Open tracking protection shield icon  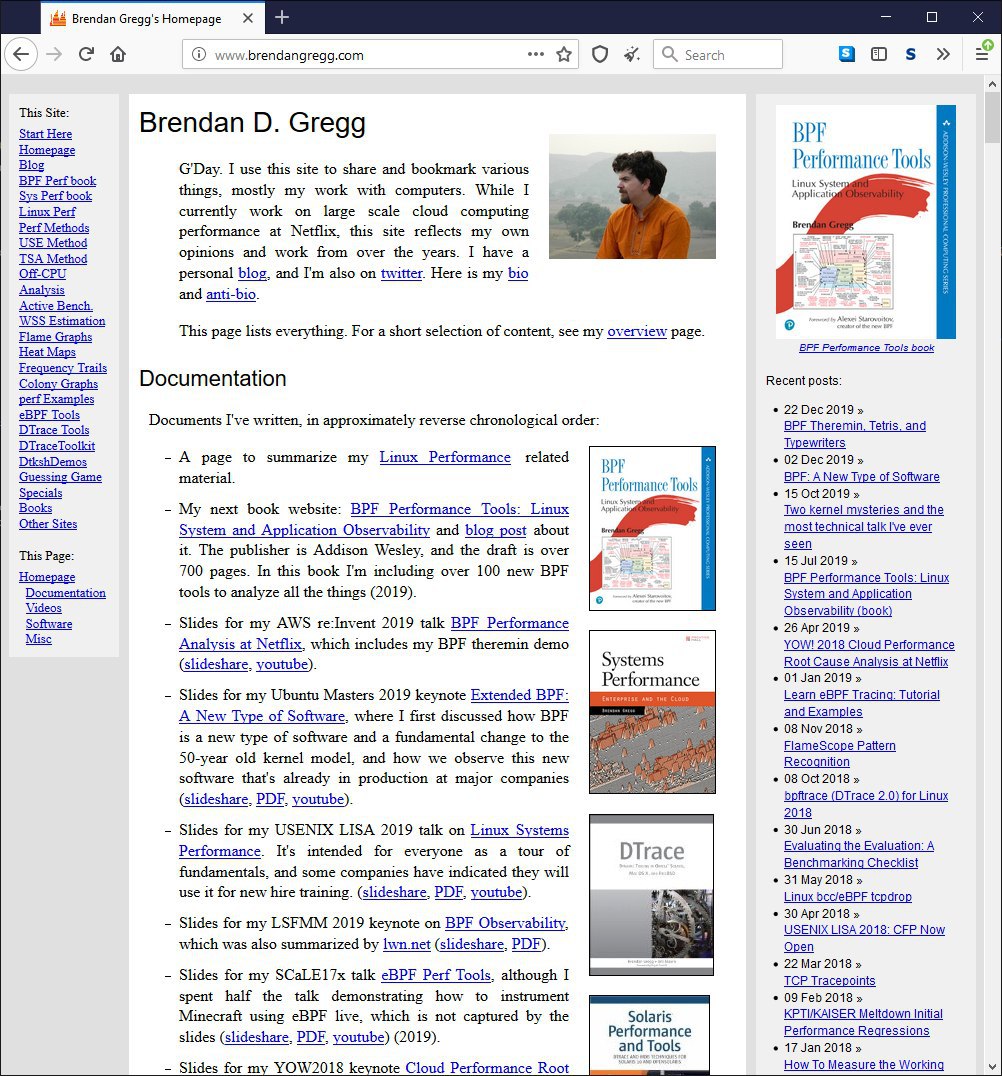pos(600,54)
